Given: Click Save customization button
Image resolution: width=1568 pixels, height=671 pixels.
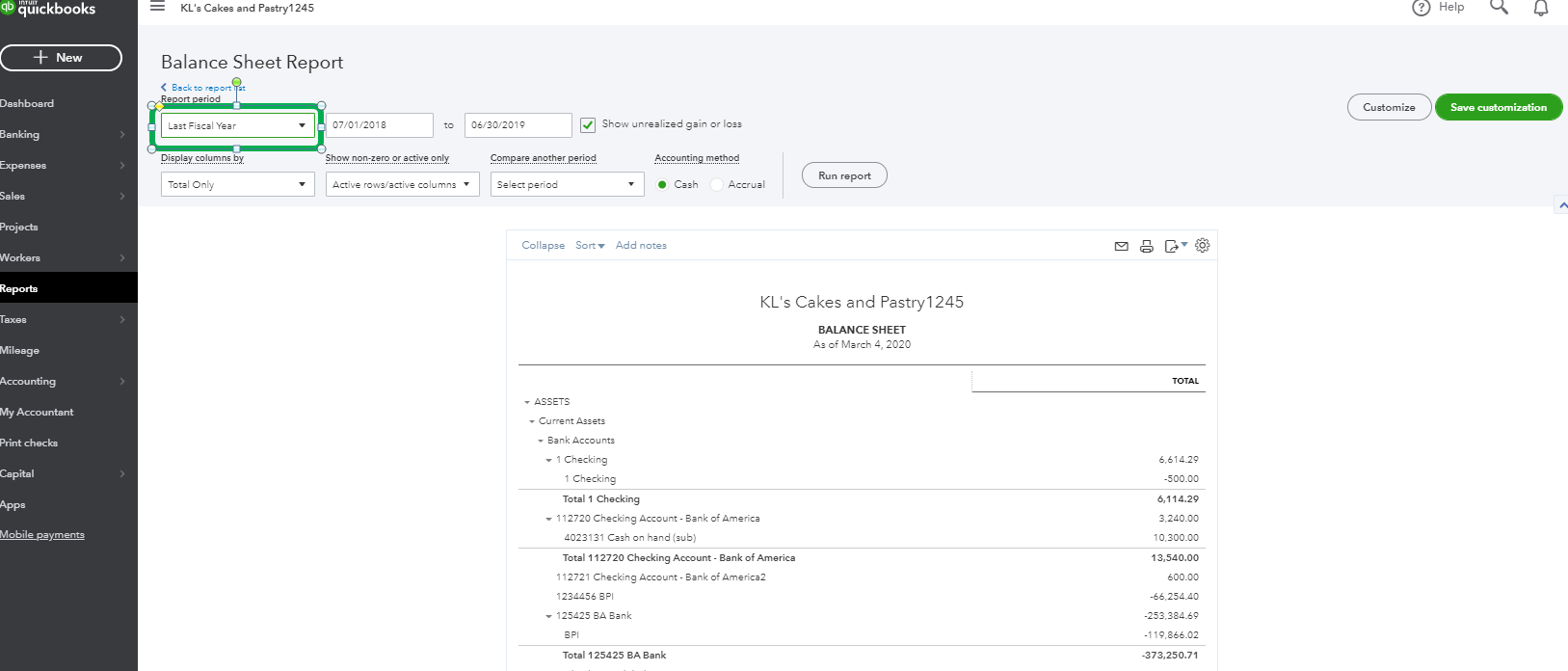Looking at the screenshot, I should [1499, 107].
